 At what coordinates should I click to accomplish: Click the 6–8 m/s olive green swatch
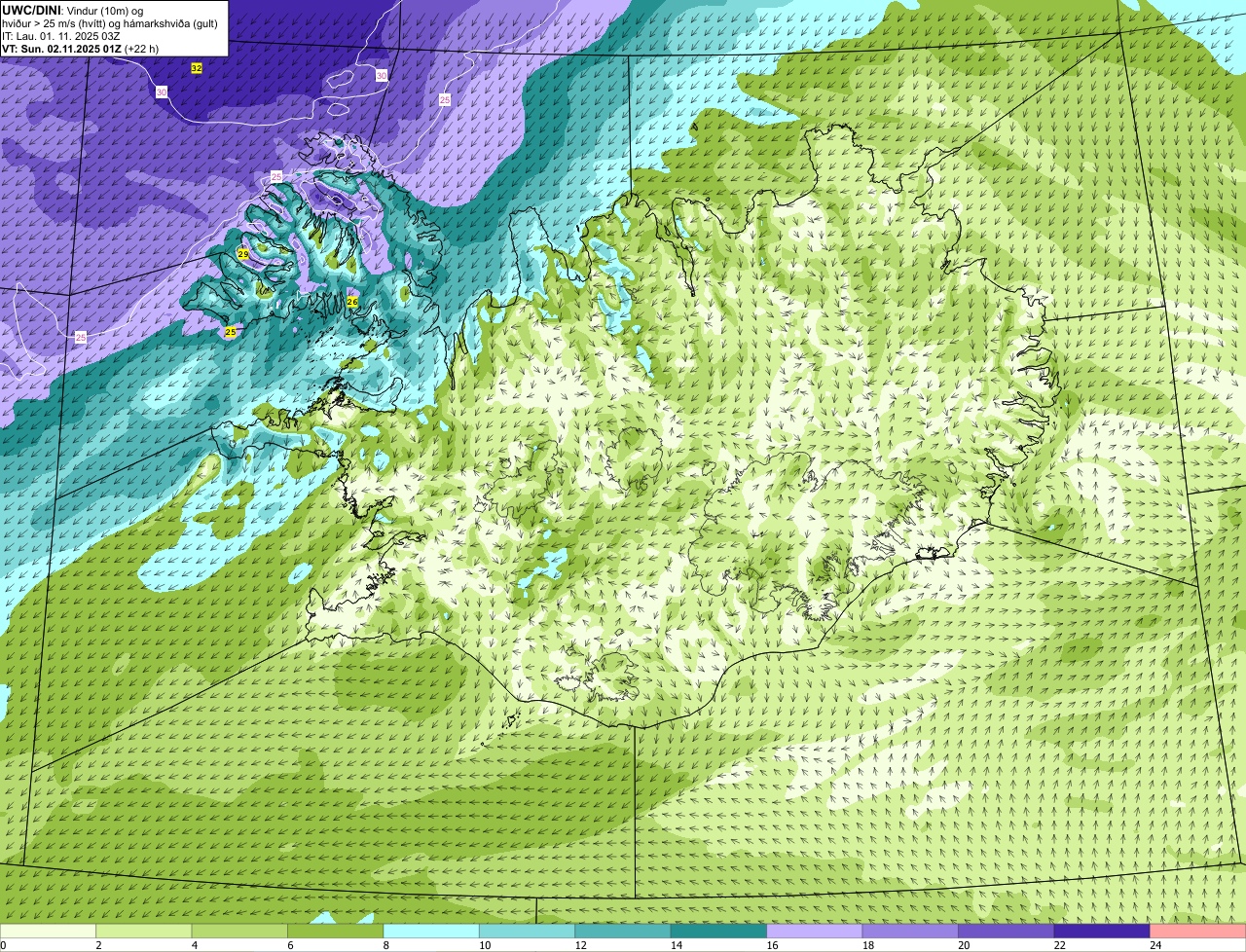coord(336,931)
